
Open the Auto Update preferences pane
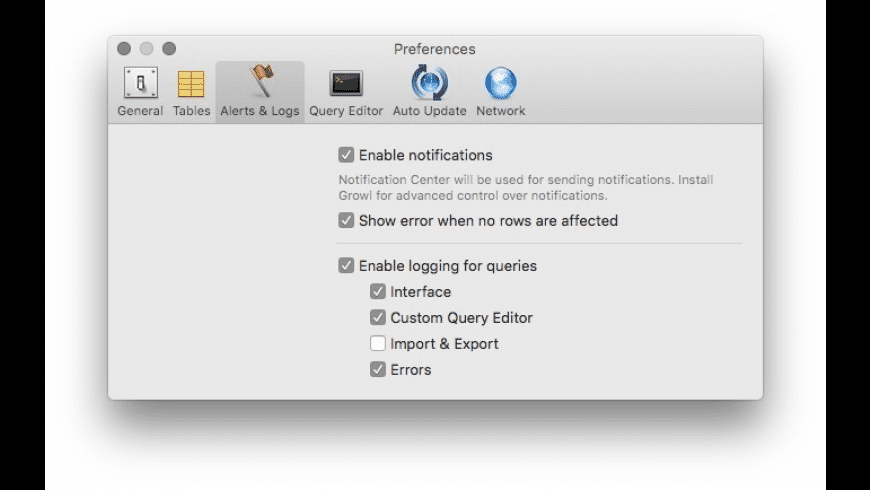click(429, 92)
